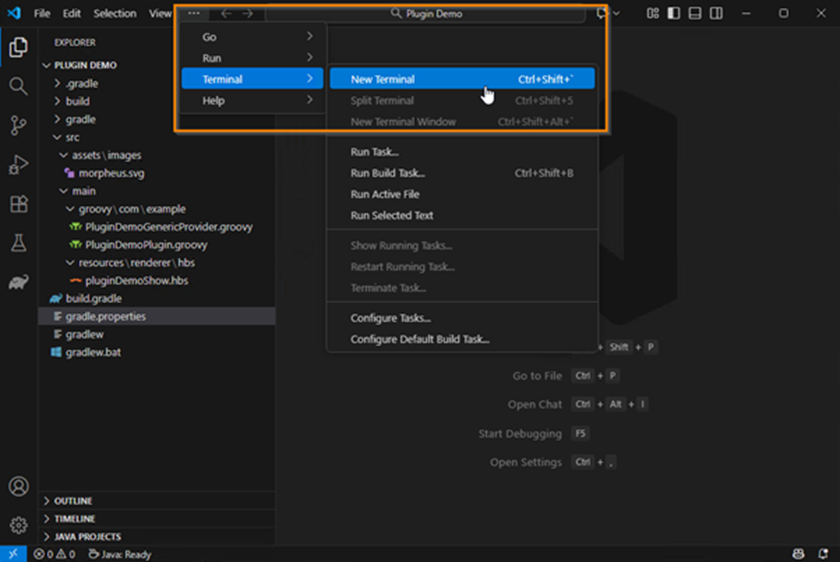Image resolution: width=840 pixels, height=562 pixels.
Task: Open pluginDemoShow.hbs file
Action: 157,280
